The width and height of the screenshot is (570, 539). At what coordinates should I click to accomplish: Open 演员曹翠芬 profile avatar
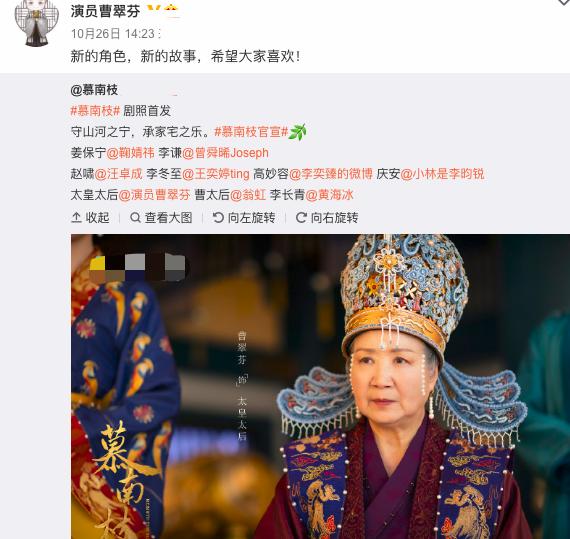[x=36, y=23]
